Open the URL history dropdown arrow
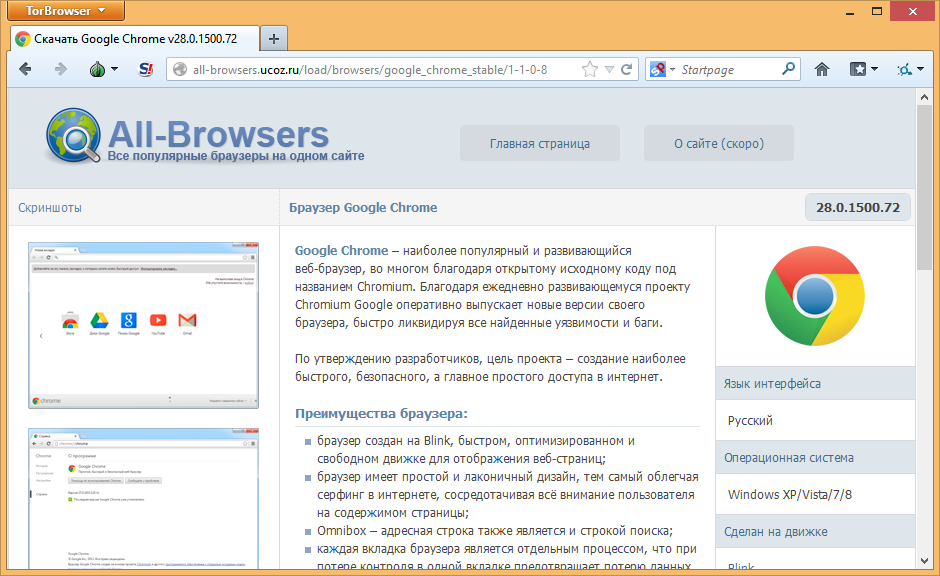Screen dimensions: 940x576 coord(609,69)
